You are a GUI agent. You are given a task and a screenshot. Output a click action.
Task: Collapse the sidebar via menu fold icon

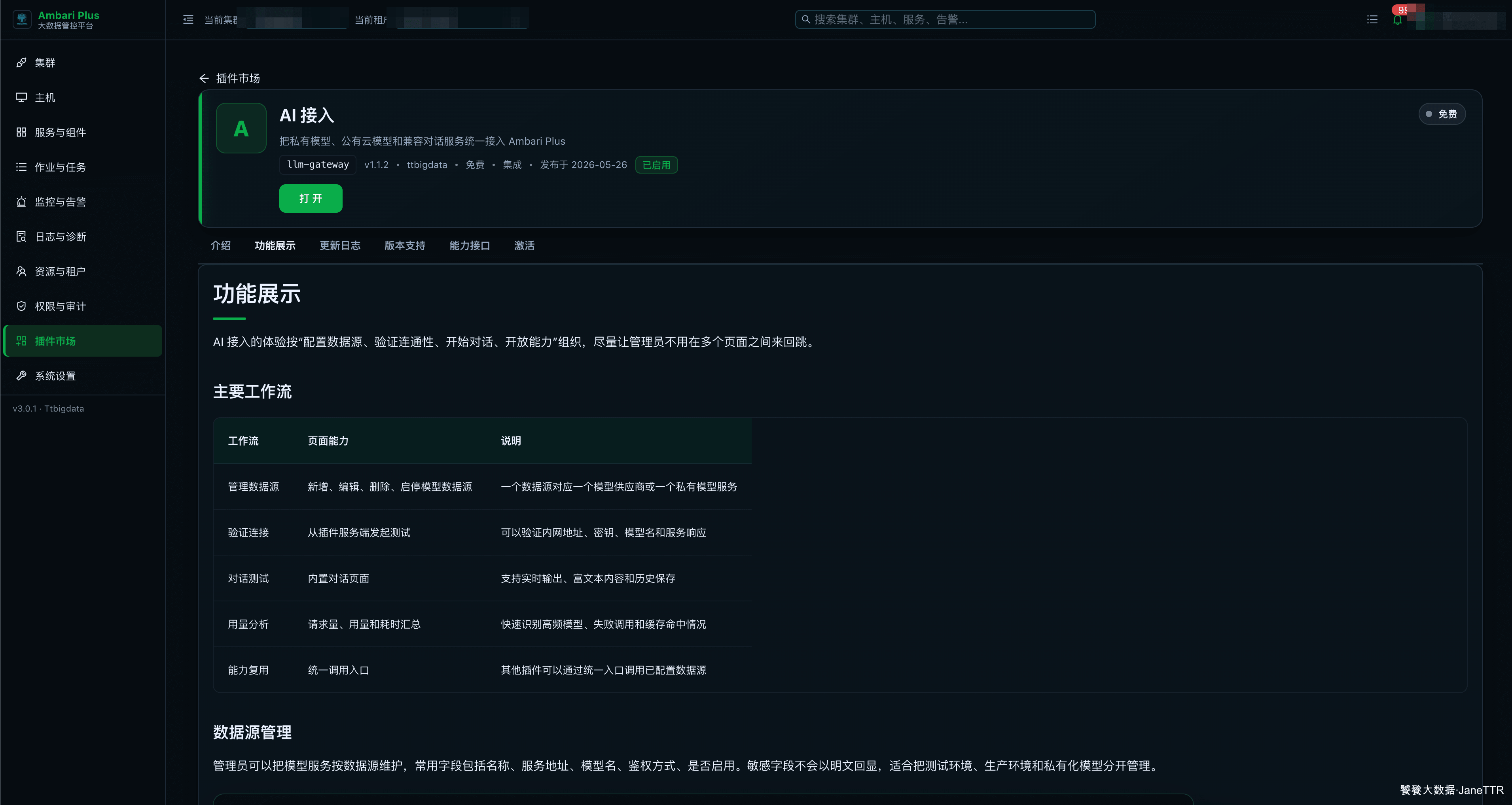pyautogui.click(x=188, y=19)
